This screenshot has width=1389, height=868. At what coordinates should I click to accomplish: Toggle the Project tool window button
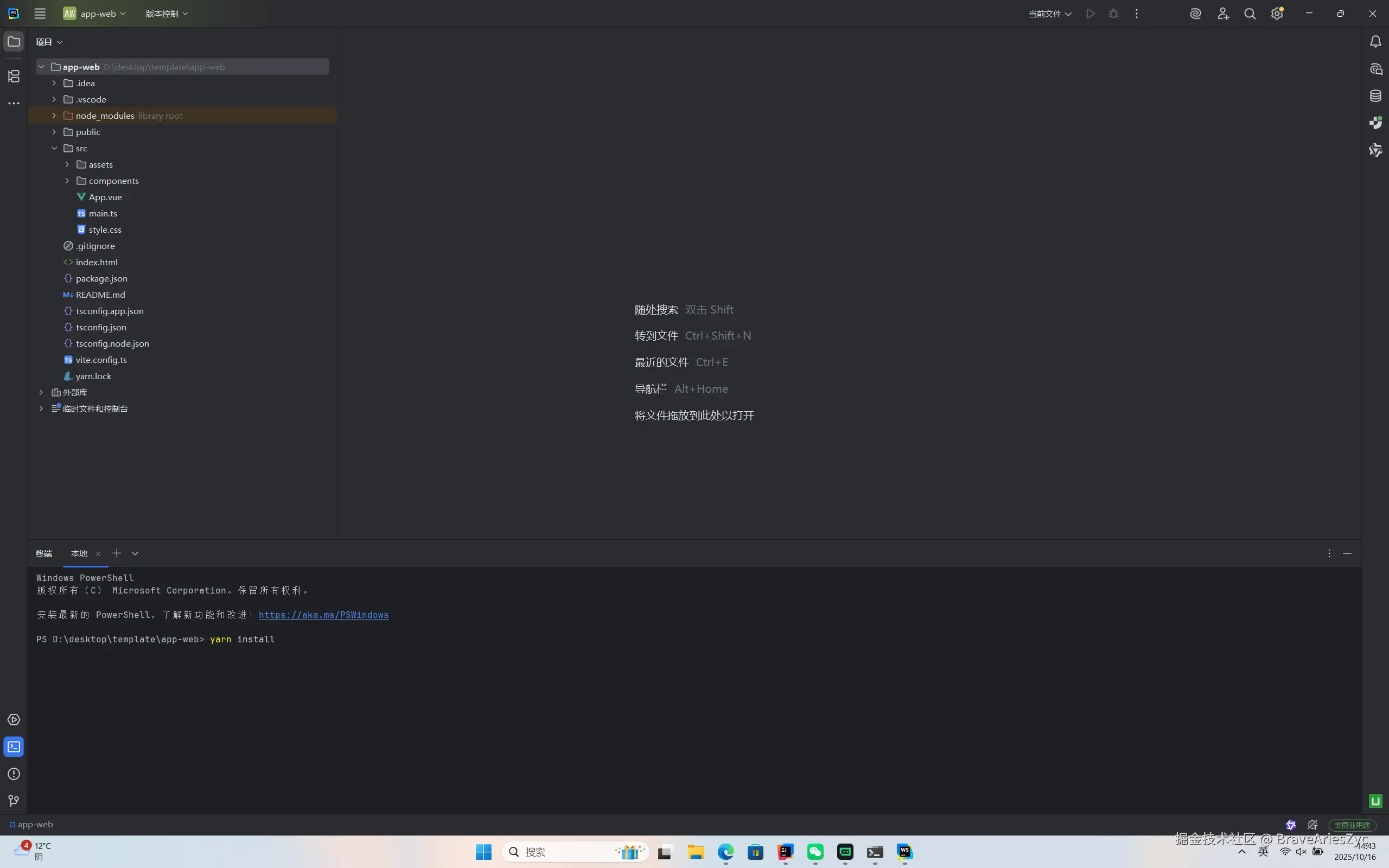coord(14,41)
